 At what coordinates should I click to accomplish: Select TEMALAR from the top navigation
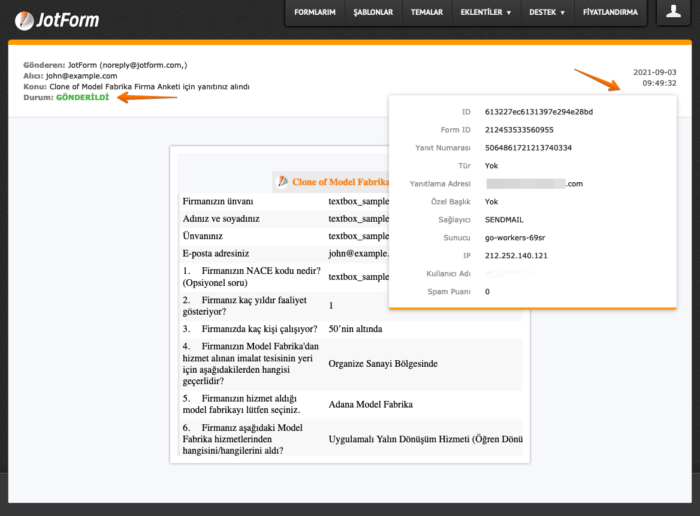(427, 12)
